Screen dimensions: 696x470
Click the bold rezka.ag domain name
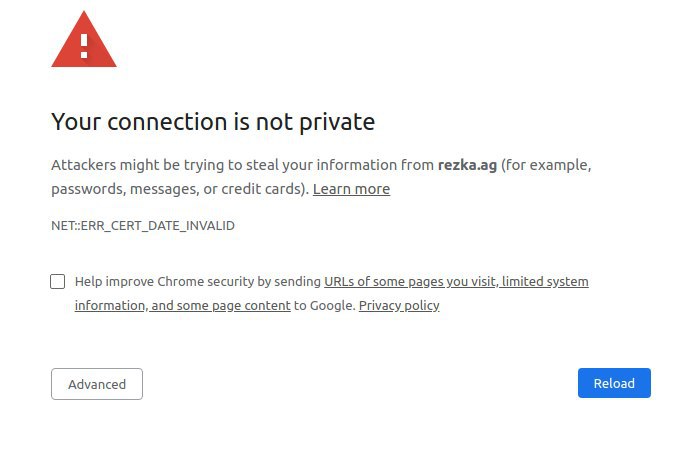pos(467,165)
